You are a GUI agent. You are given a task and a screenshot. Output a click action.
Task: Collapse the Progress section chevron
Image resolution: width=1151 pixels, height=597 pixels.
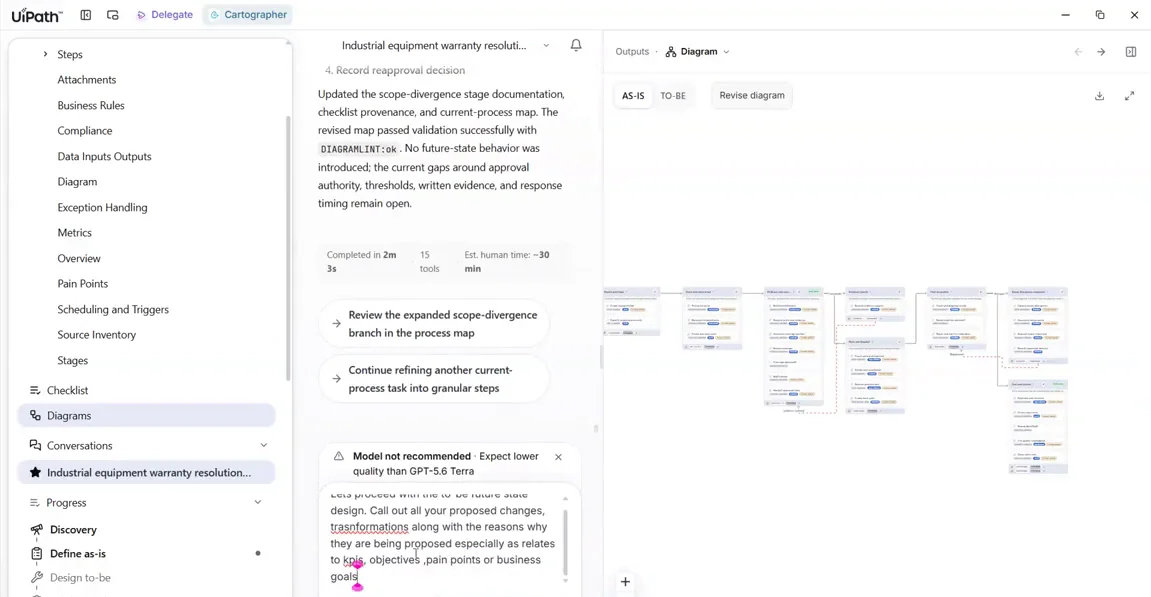(258, 502)
